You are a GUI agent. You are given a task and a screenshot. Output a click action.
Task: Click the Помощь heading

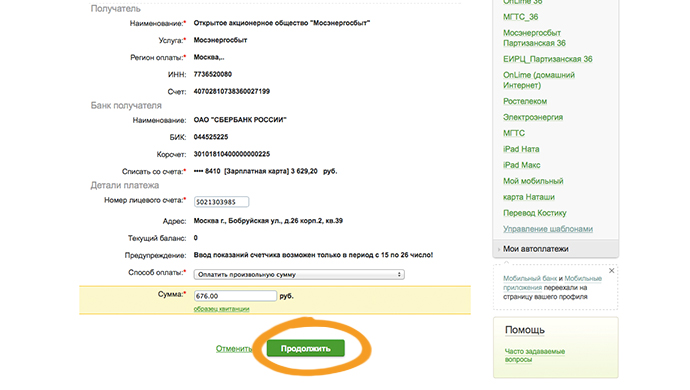[x=525, y=330]
